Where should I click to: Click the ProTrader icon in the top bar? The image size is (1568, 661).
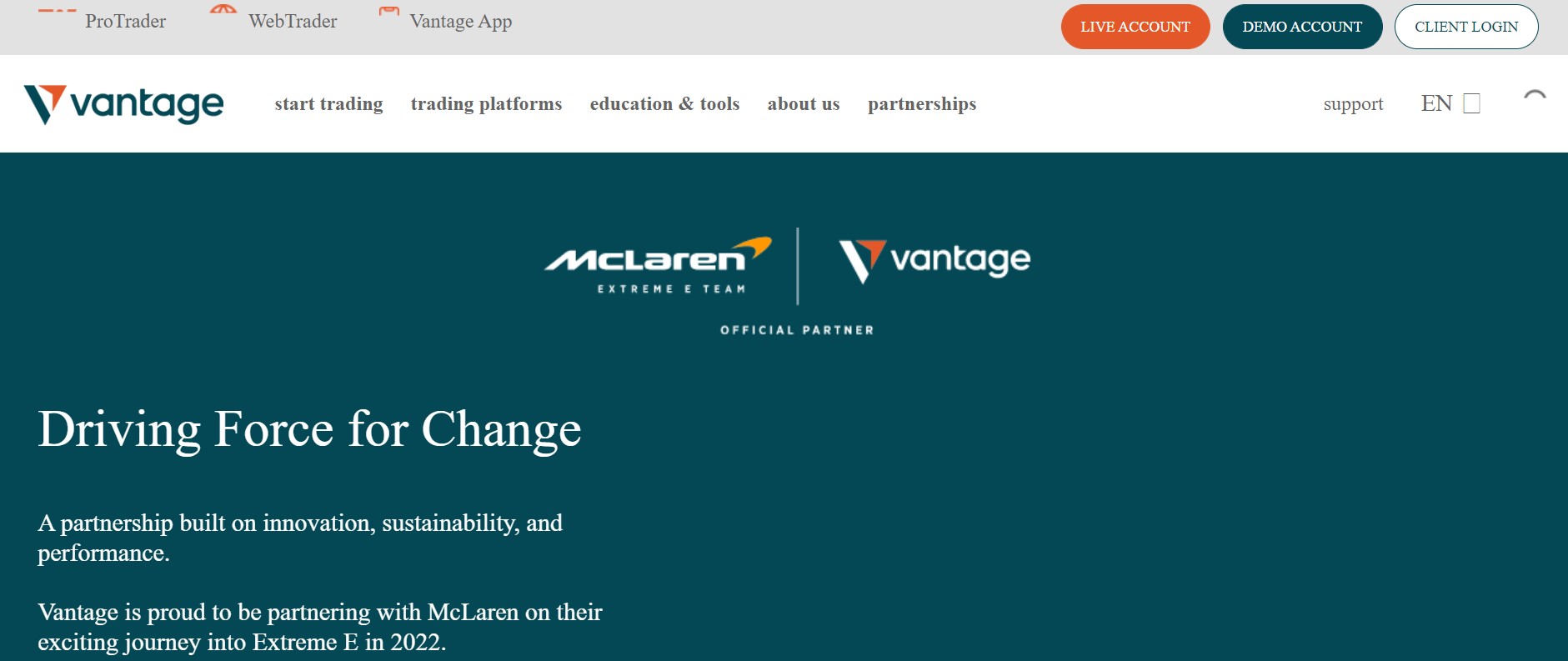pyautogui.click(x=58, y=10)
